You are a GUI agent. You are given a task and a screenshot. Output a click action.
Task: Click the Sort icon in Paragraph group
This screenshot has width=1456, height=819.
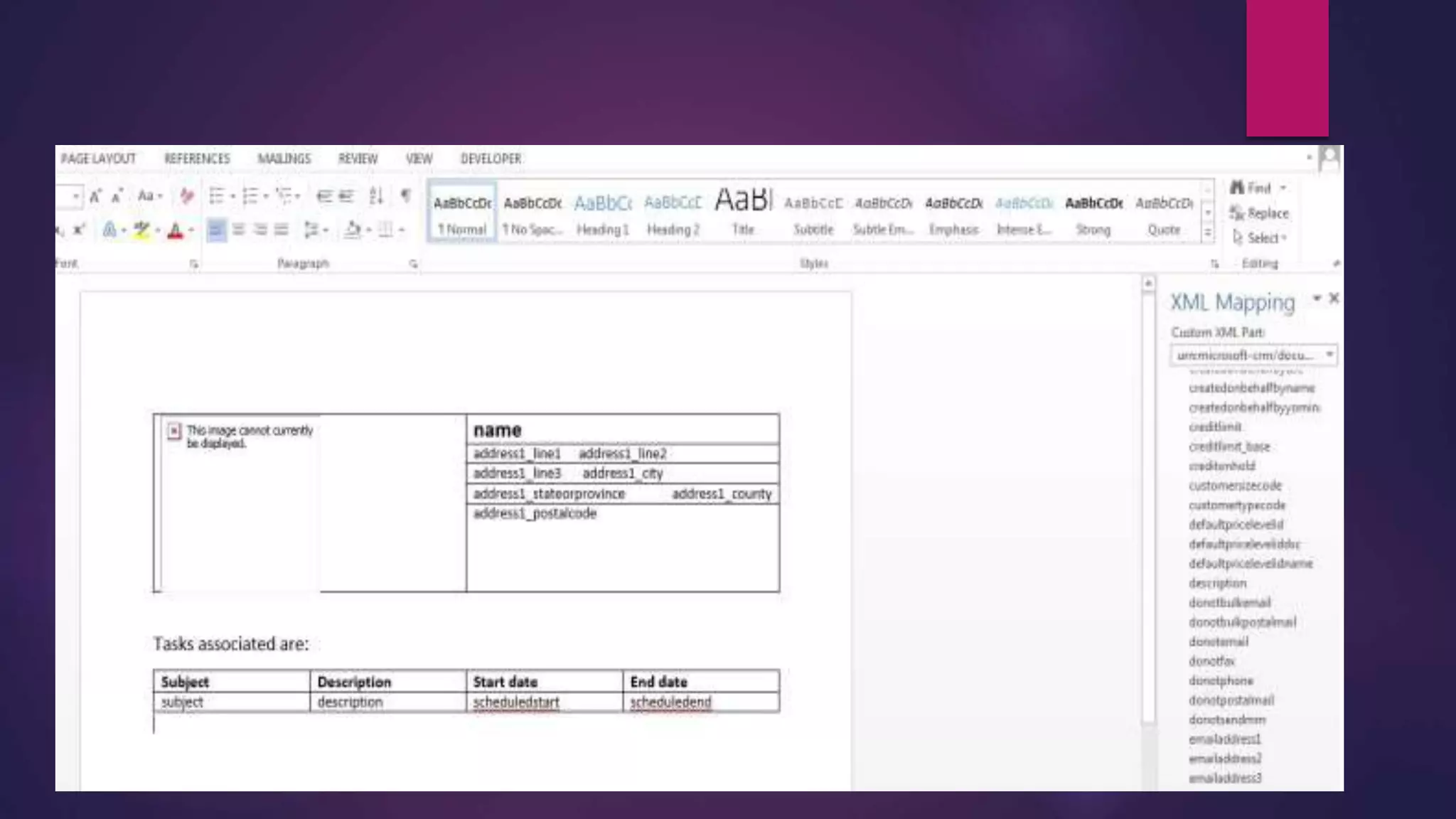tap(376, 196)
